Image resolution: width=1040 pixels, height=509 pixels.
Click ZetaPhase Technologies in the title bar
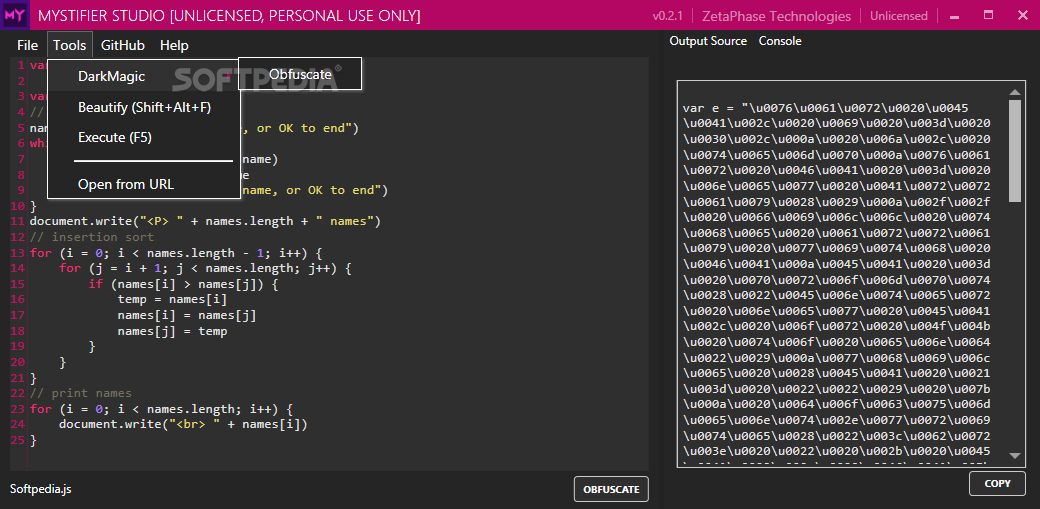(x=777, y=16)
